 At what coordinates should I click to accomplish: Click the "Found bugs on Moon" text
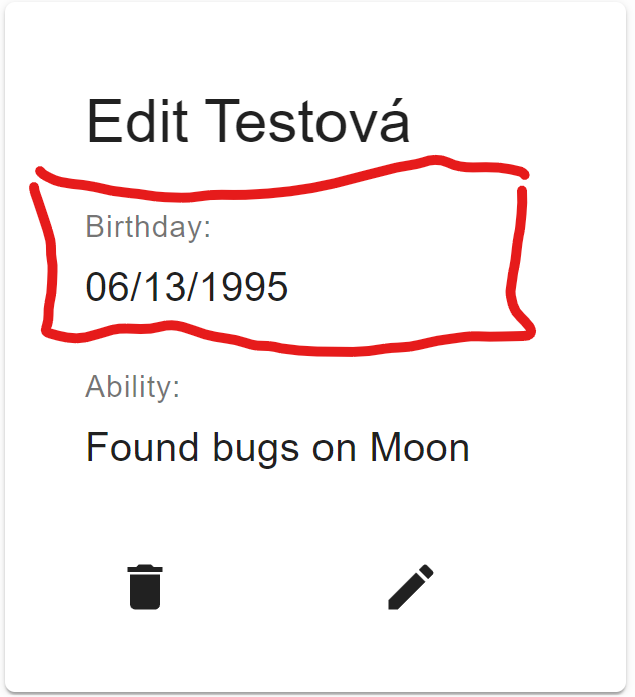[x=277, y=447]
